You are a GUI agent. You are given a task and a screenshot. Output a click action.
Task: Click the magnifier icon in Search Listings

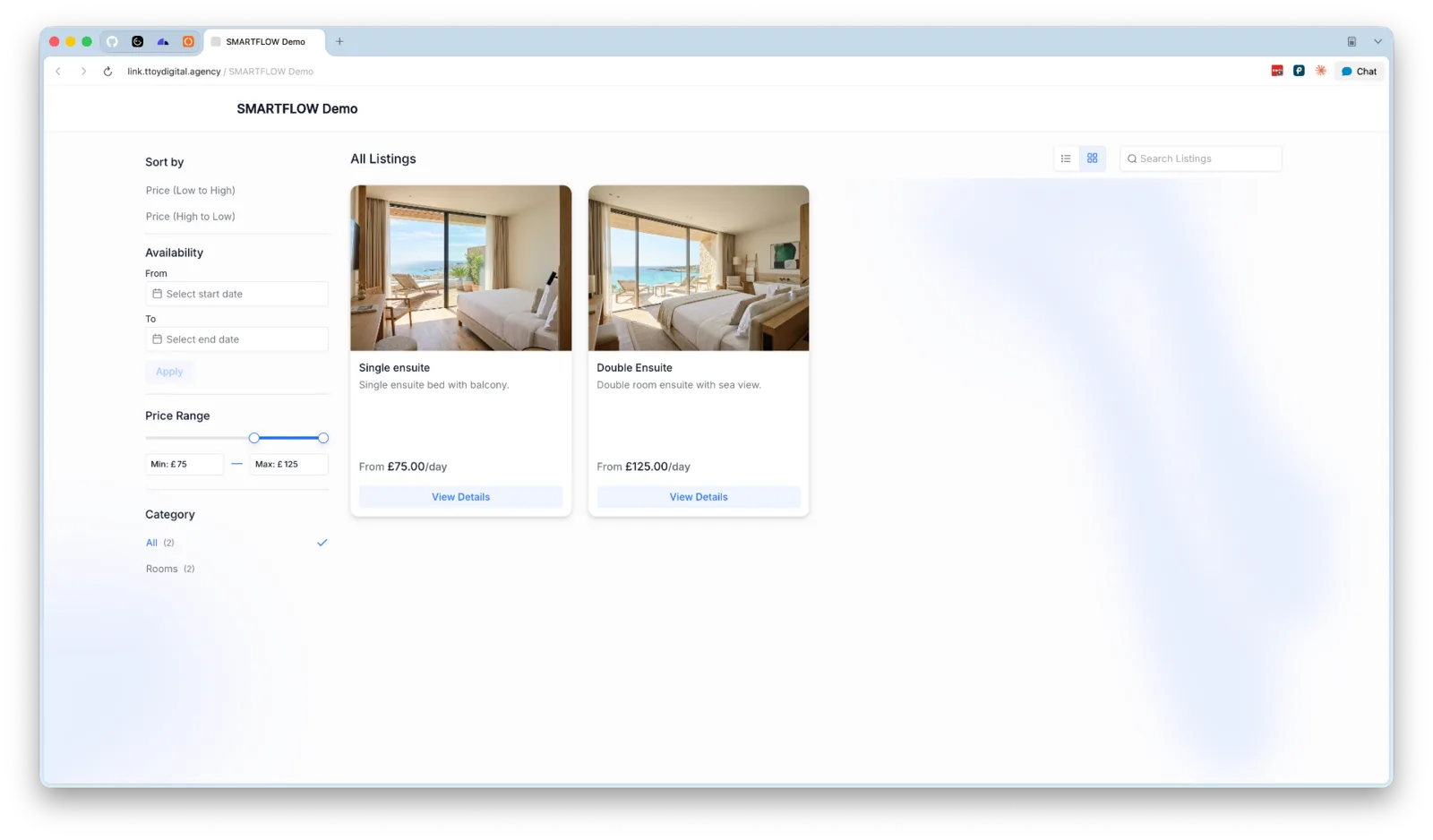[1132, 159]
